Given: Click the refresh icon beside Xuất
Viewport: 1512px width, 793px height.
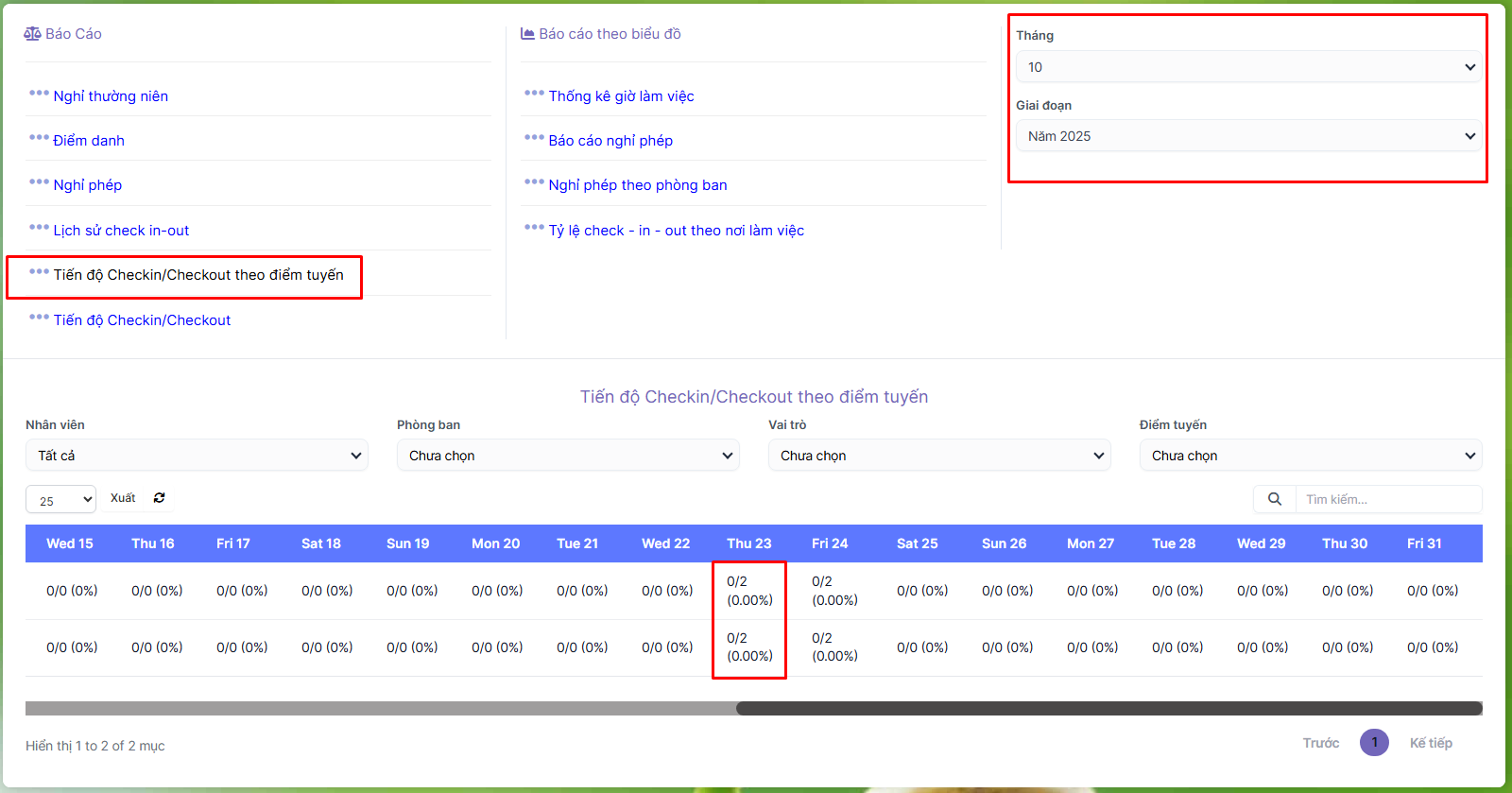Looking at the screenshot, I should 159,498.
